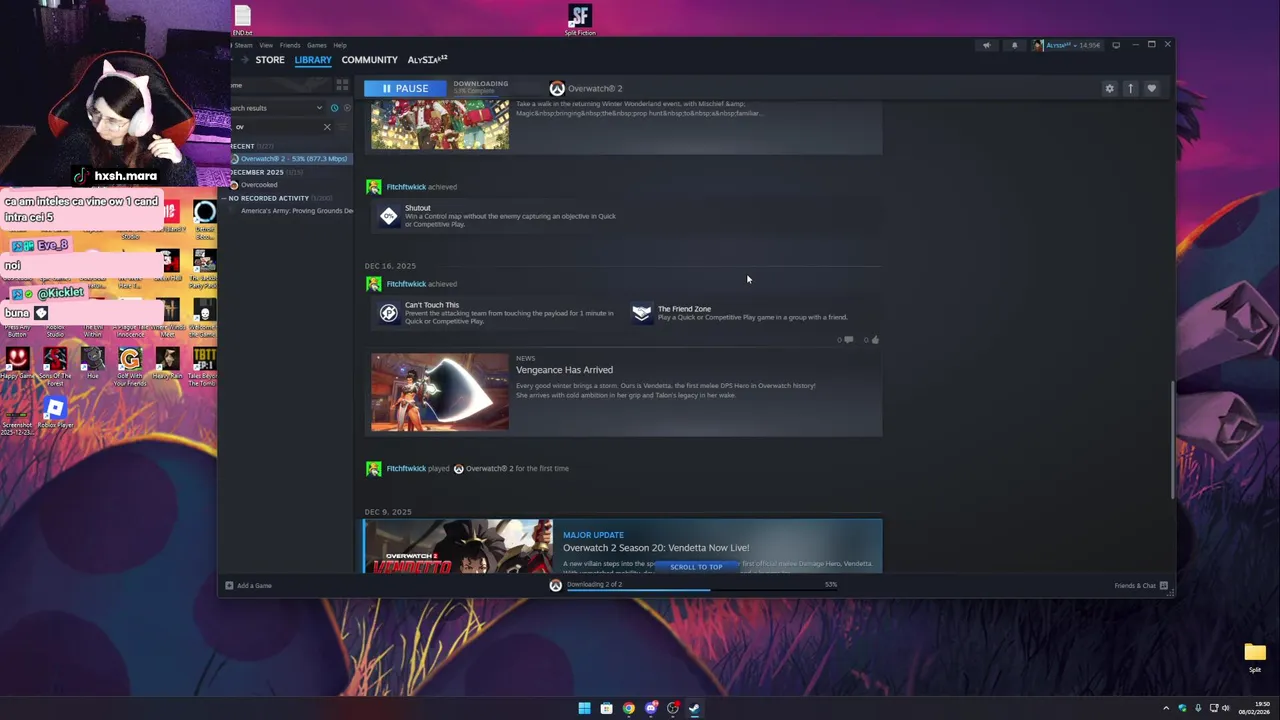1280x720 pixels.
Task: Open Fitchftwkick profile above Shutout achievement
Action: pos(406,187)
